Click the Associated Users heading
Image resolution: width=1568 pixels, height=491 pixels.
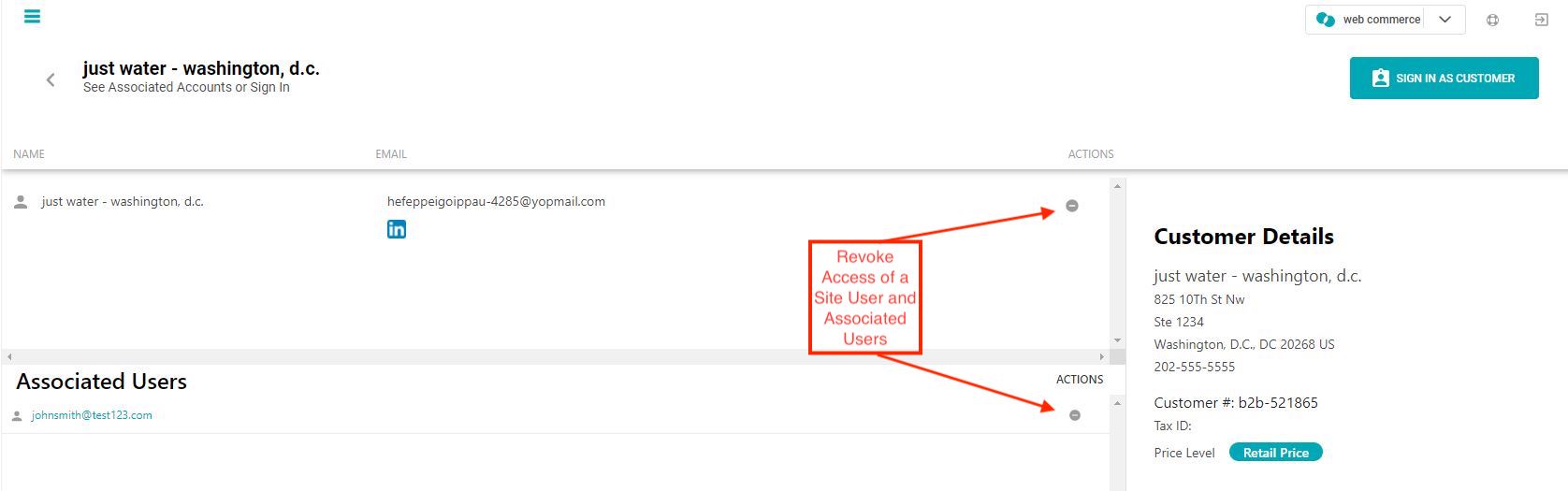(101, 382)
